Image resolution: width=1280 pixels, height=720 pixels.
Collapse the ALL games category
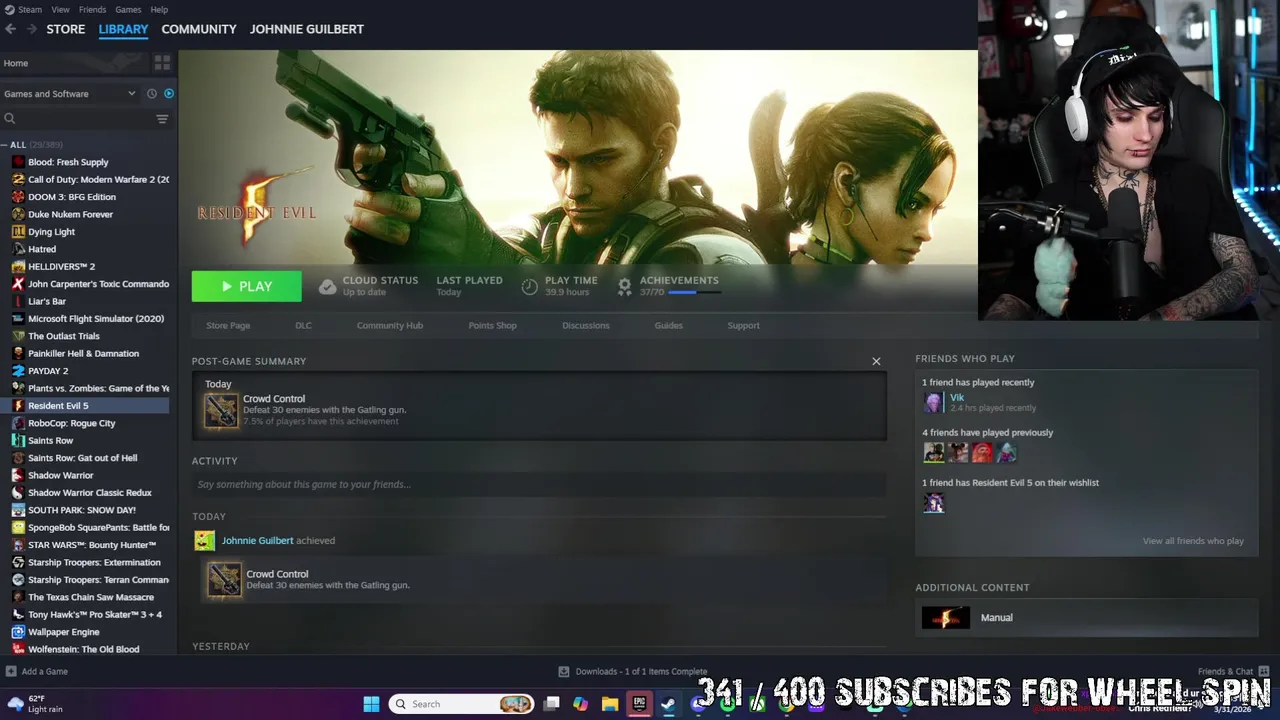click(5, 145)
